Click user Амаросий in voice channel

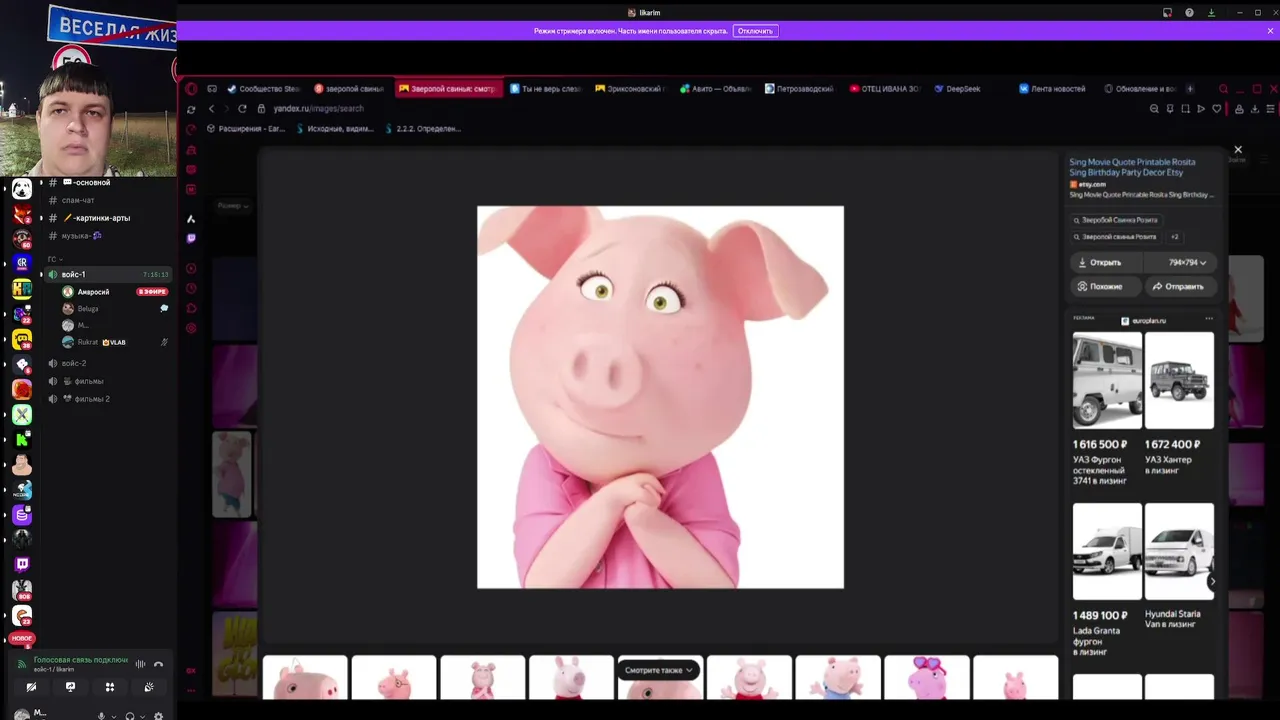tap(113, 291)
